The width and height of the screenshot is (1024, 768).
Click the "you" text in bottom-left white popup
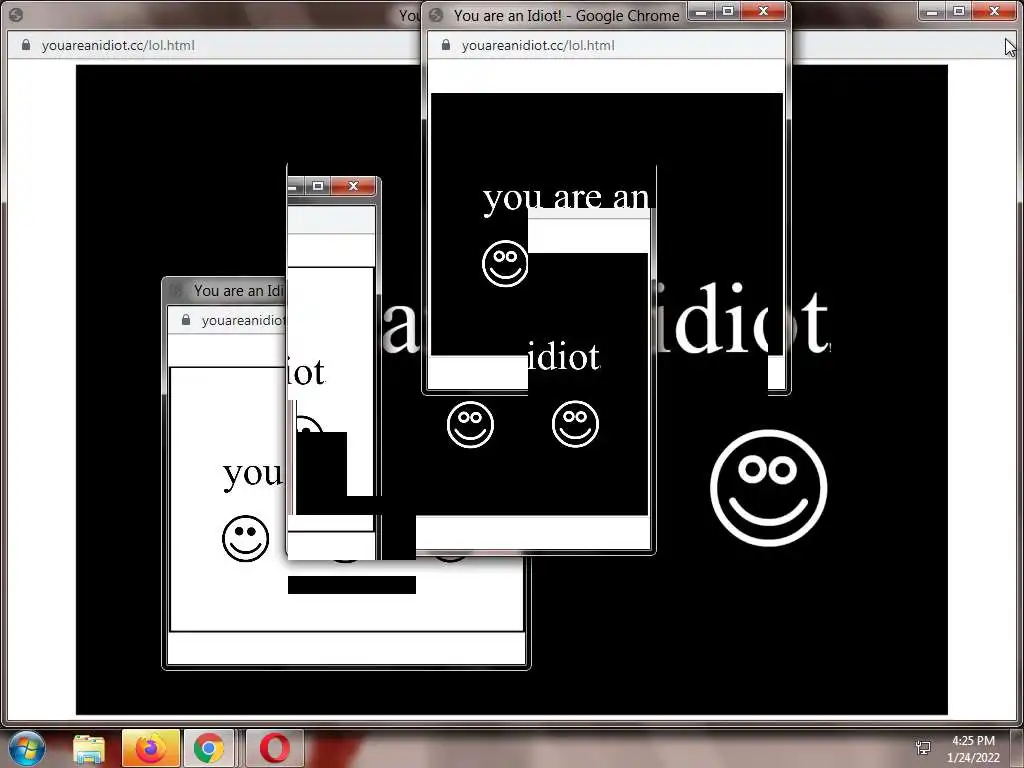point(252,474)
